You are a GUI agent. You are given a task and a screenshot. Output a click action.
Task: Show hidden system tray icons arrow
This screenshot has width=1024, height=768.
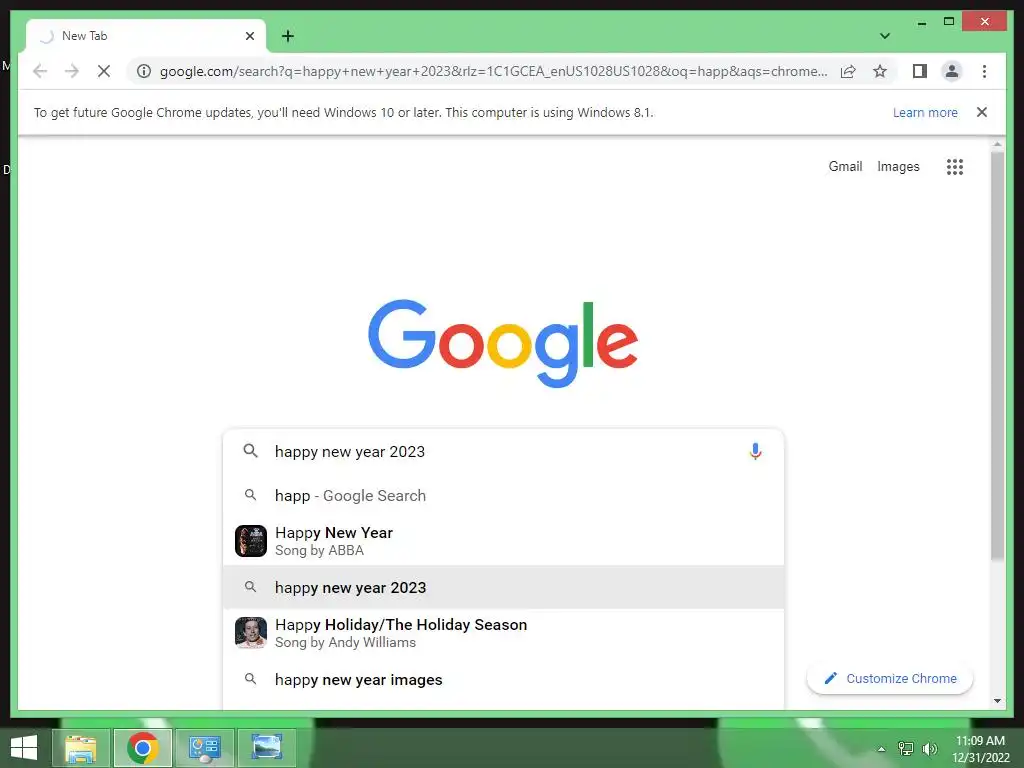coord(881,749)
